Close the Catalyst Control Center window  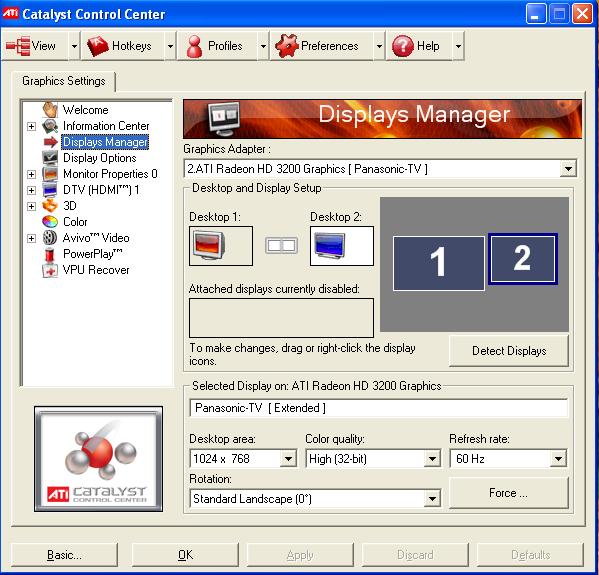point(582,14)
